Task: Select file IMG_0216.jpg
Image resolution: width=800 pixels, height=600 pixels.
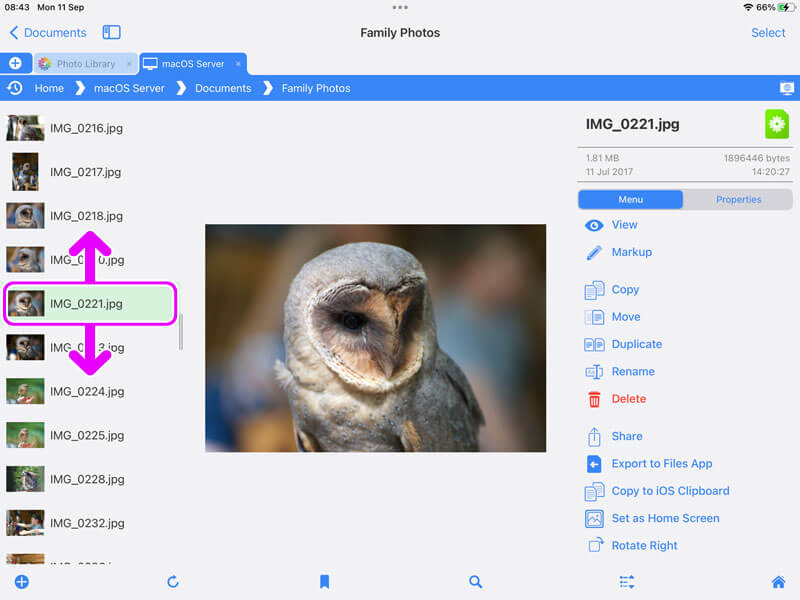Action: [x=90, y=128]
